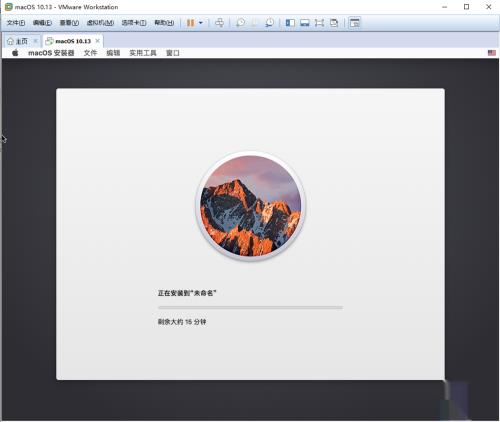The image size is (500, 422).
Task: Click the macOS Sierra mountain image
Action: pyautogui.click(x=250, y=206)
